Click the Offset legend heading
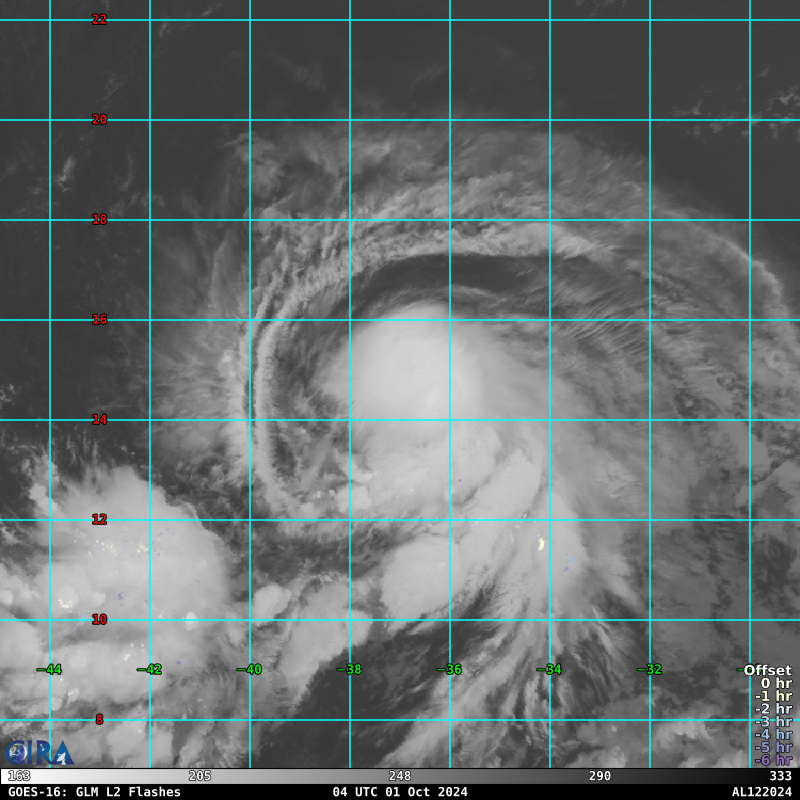800x800 pixels. tap(768, 670)
